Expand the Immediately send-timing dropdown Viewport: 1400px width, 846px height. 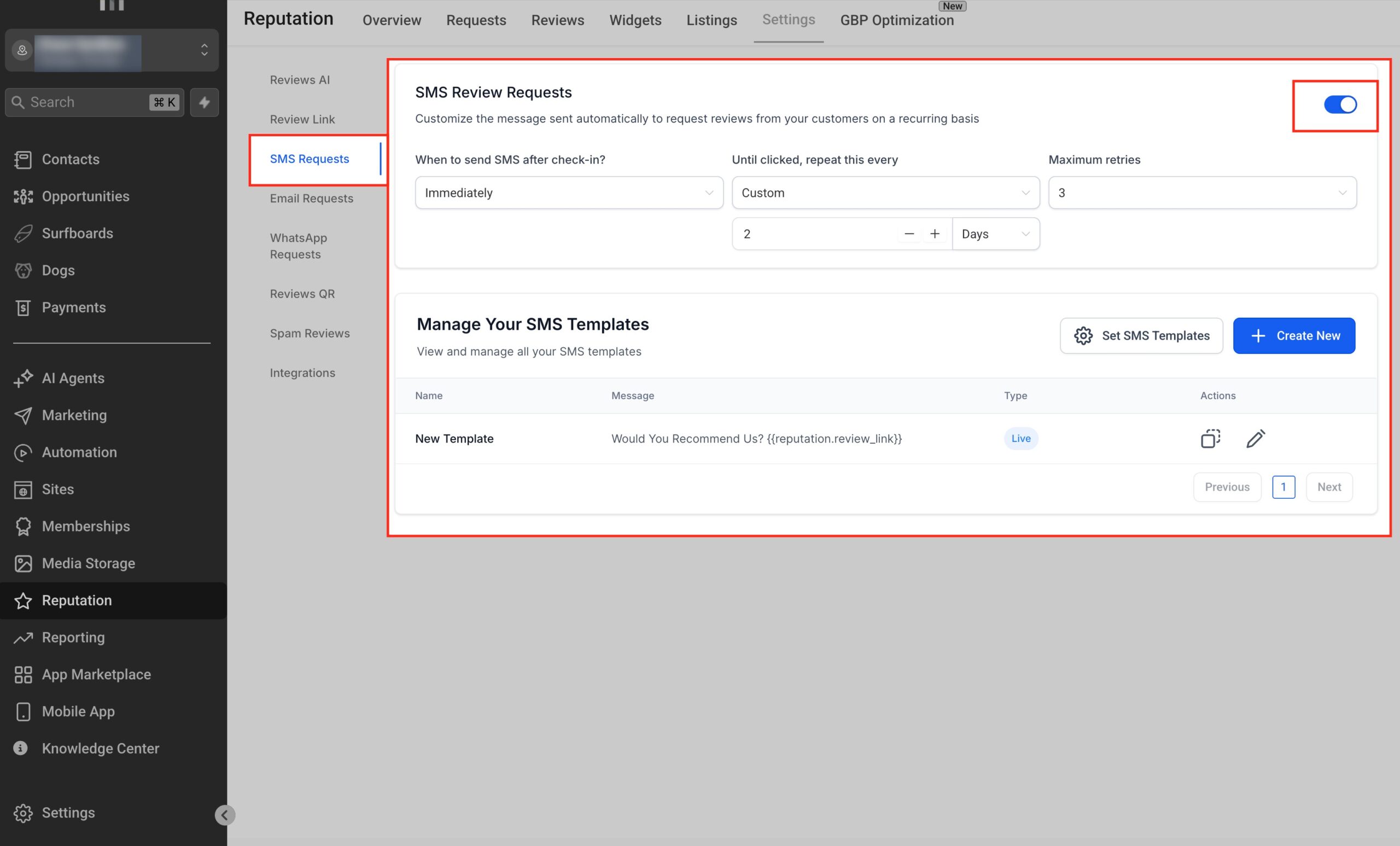[x=569, y=193]
